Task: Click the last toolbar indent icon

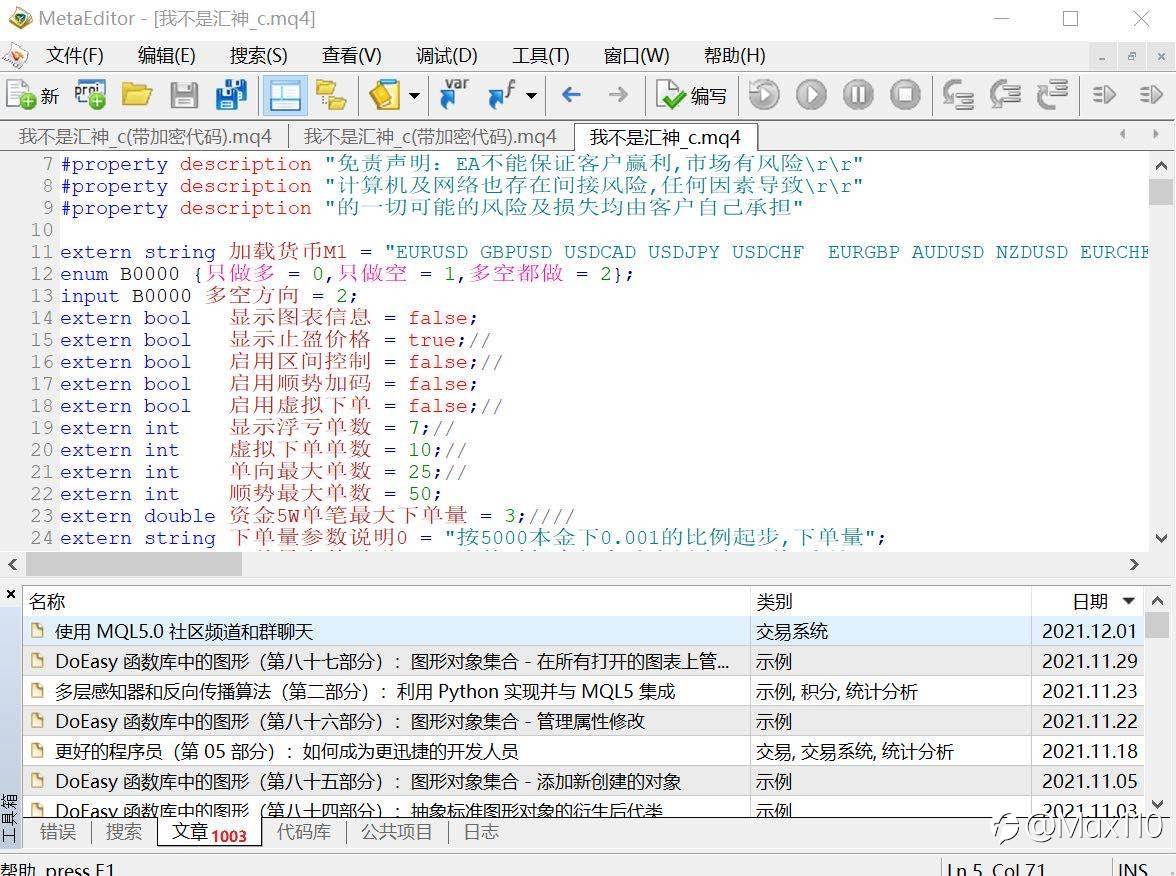Action: point(1150,94)
